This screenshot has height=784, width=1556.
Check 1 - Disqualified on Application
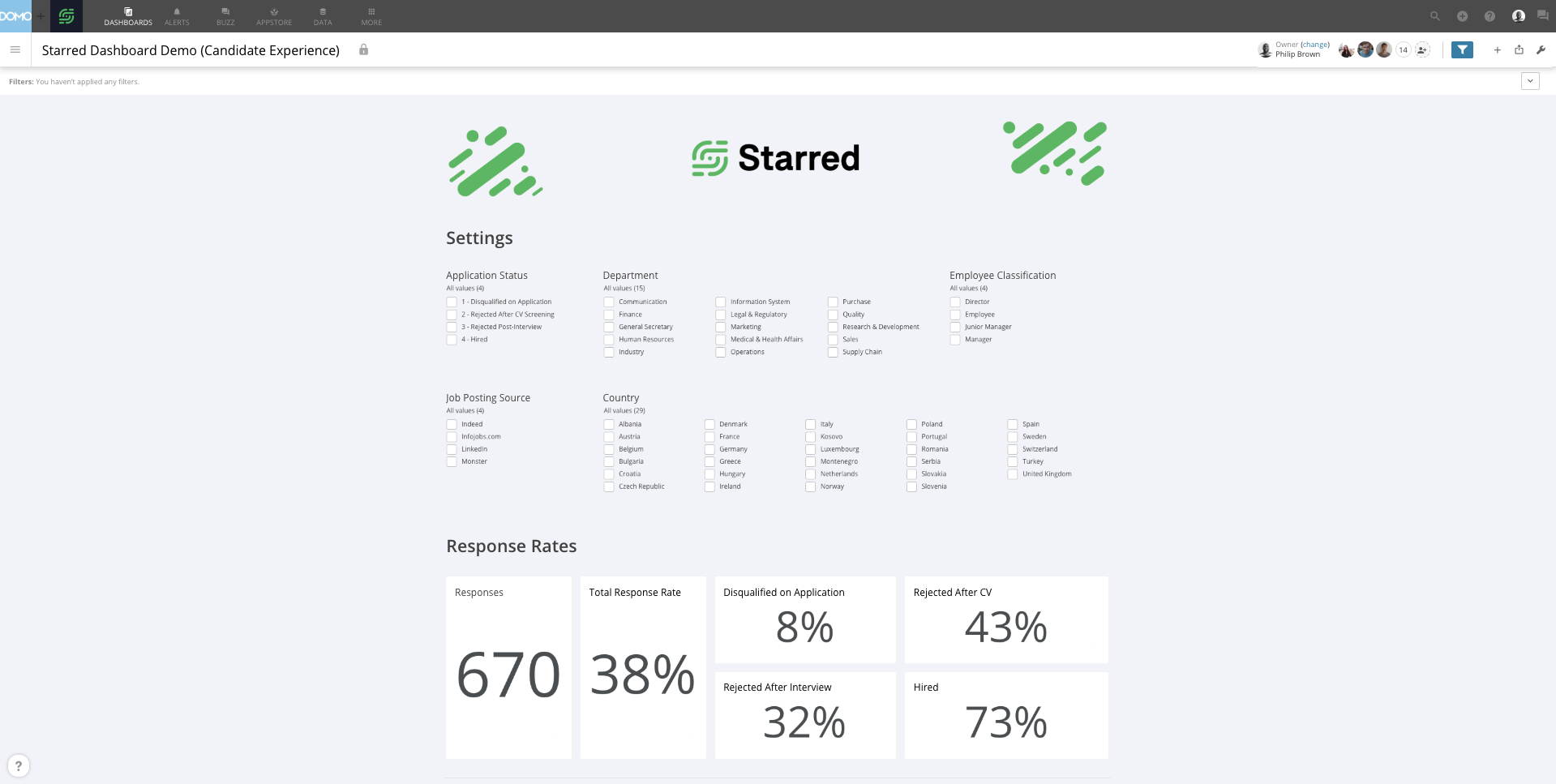tap(452, 302)
